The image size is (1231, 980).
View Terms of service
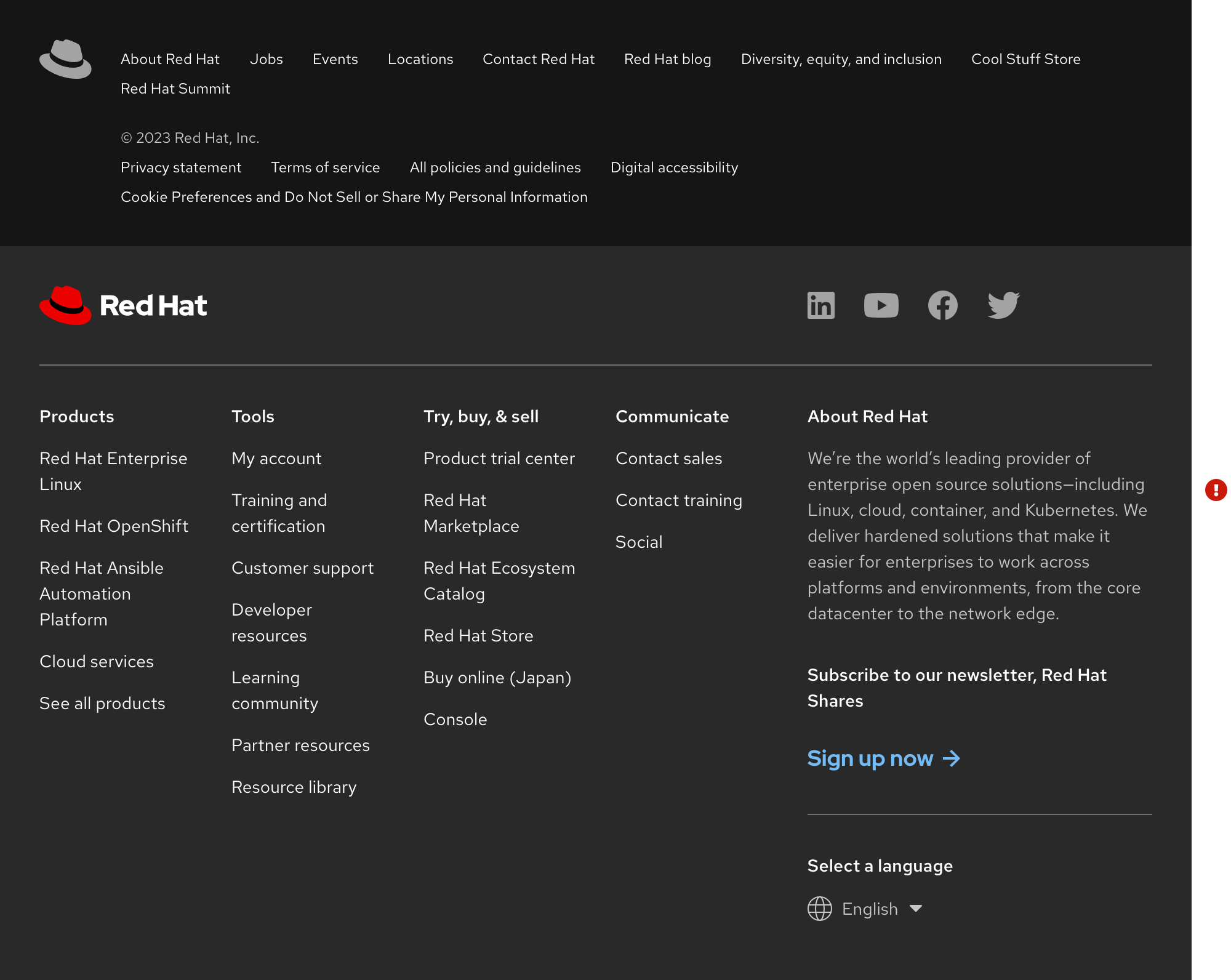coord(325,167)
